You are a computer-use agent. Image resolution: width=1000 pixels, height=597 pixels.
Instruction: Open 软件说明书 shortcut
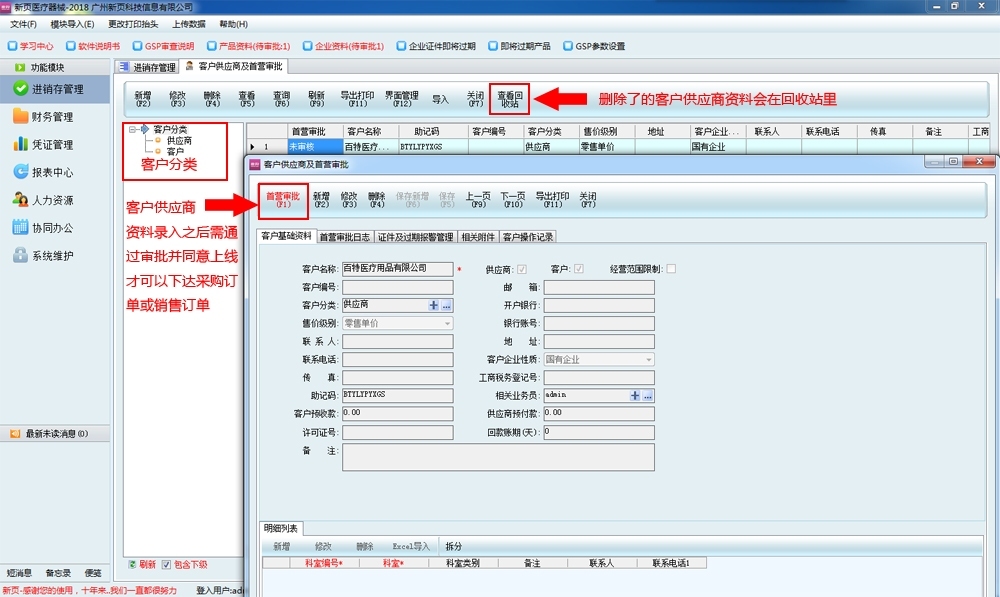93,46
